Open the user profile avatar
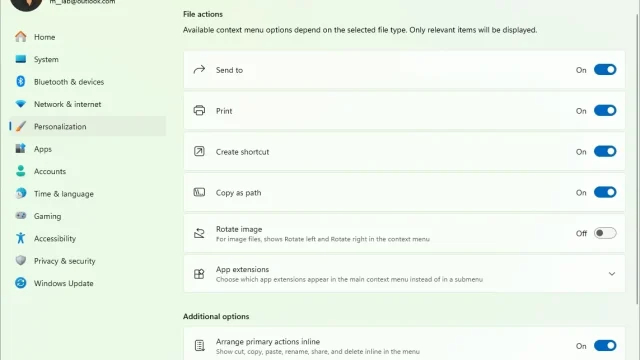This screenshot has width=640, height=360. (x=26, y=3)
